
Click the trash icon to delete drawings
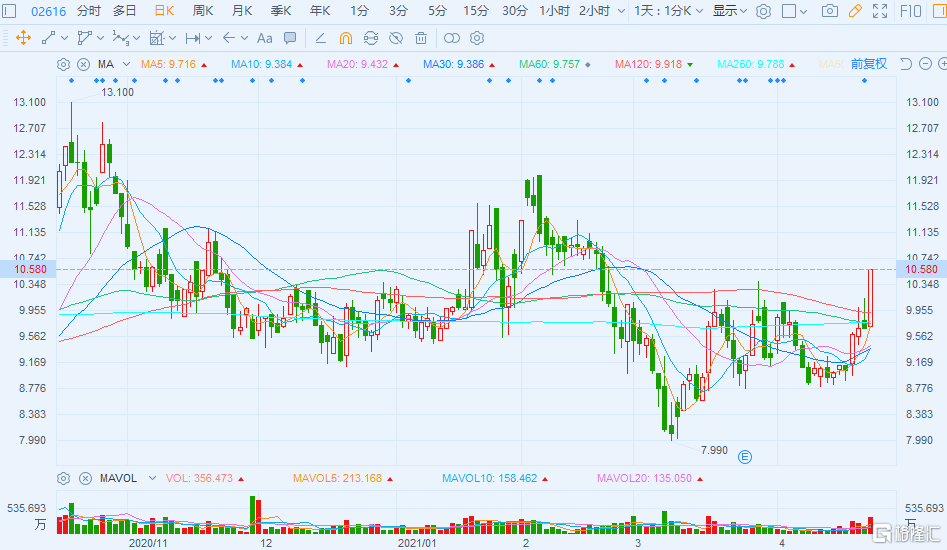421,38
